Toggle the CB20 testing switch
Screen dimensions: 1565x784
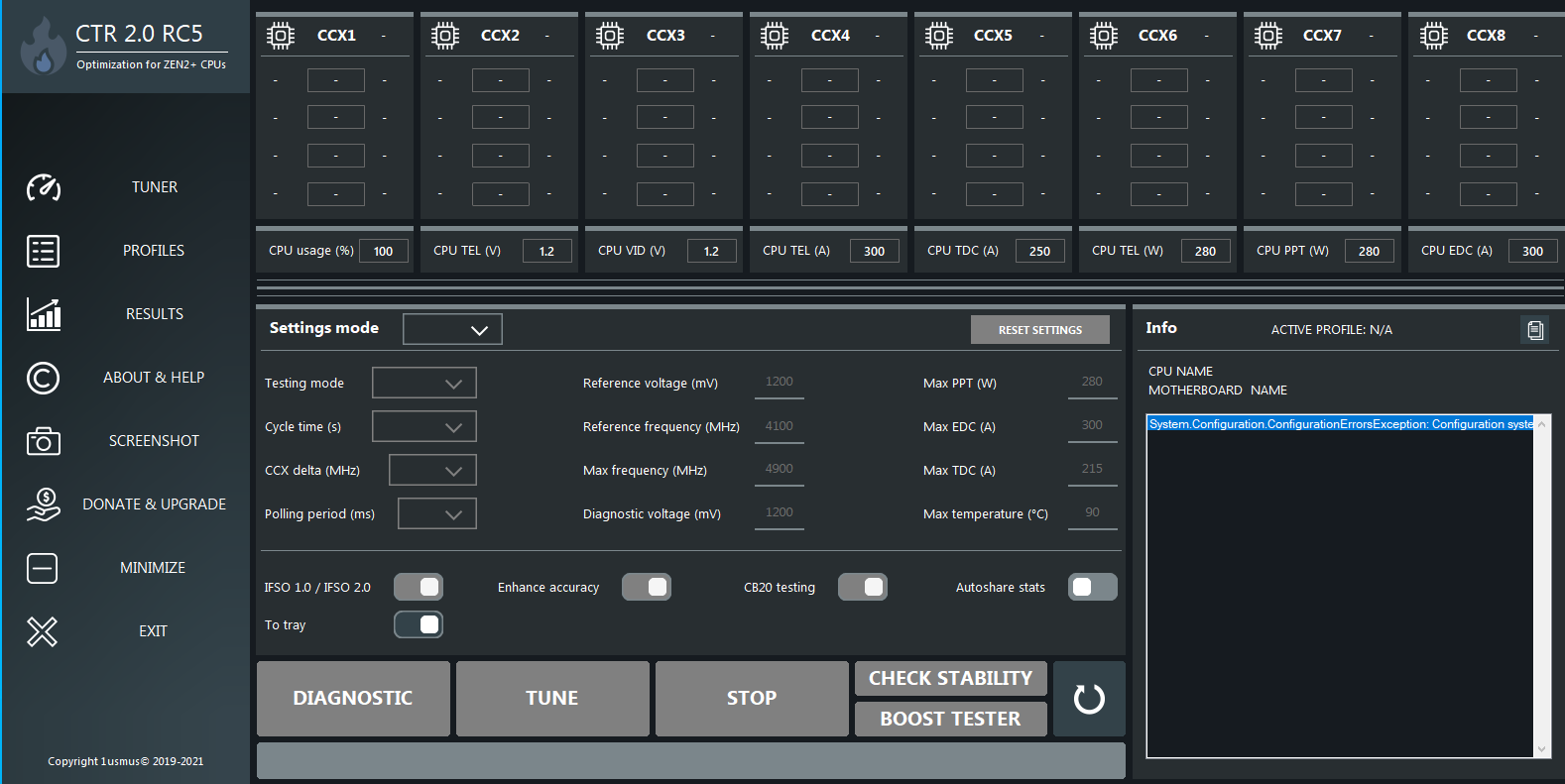[x=863, y=587]
